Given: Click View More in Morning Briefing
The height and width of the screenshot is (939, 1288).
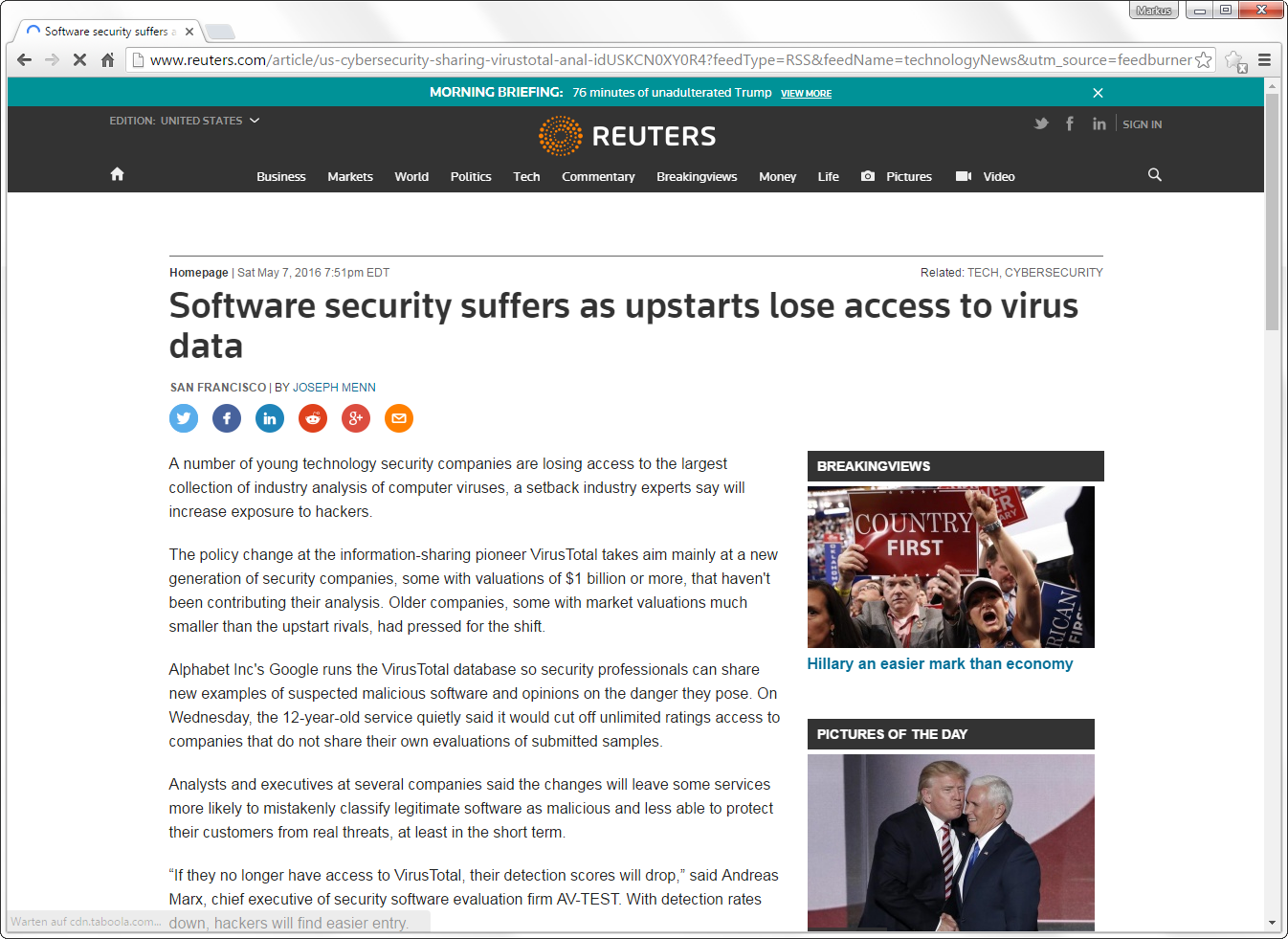Looking at the screenshot, I should click(806, 94).
